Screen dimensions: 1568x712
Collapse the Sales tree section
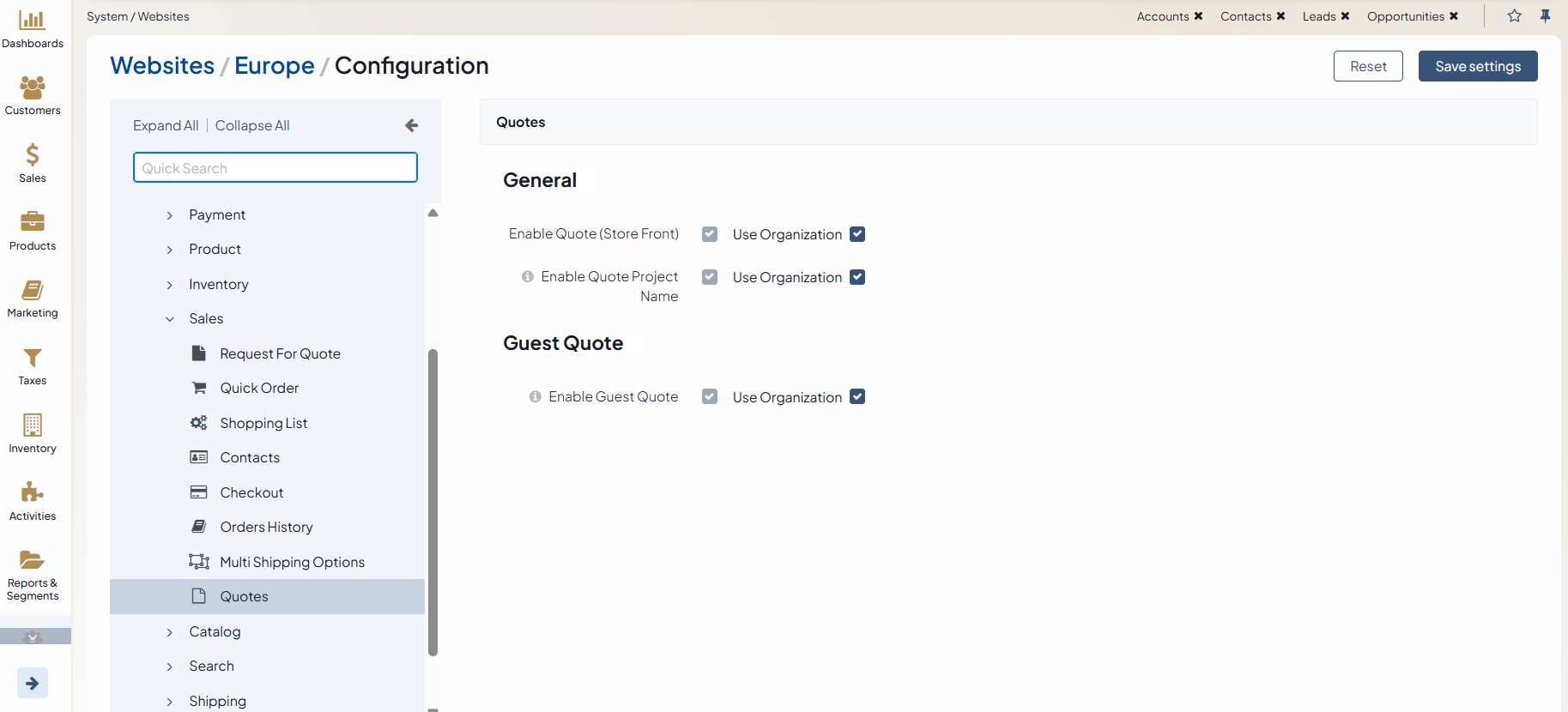click(x=170, y=319)
